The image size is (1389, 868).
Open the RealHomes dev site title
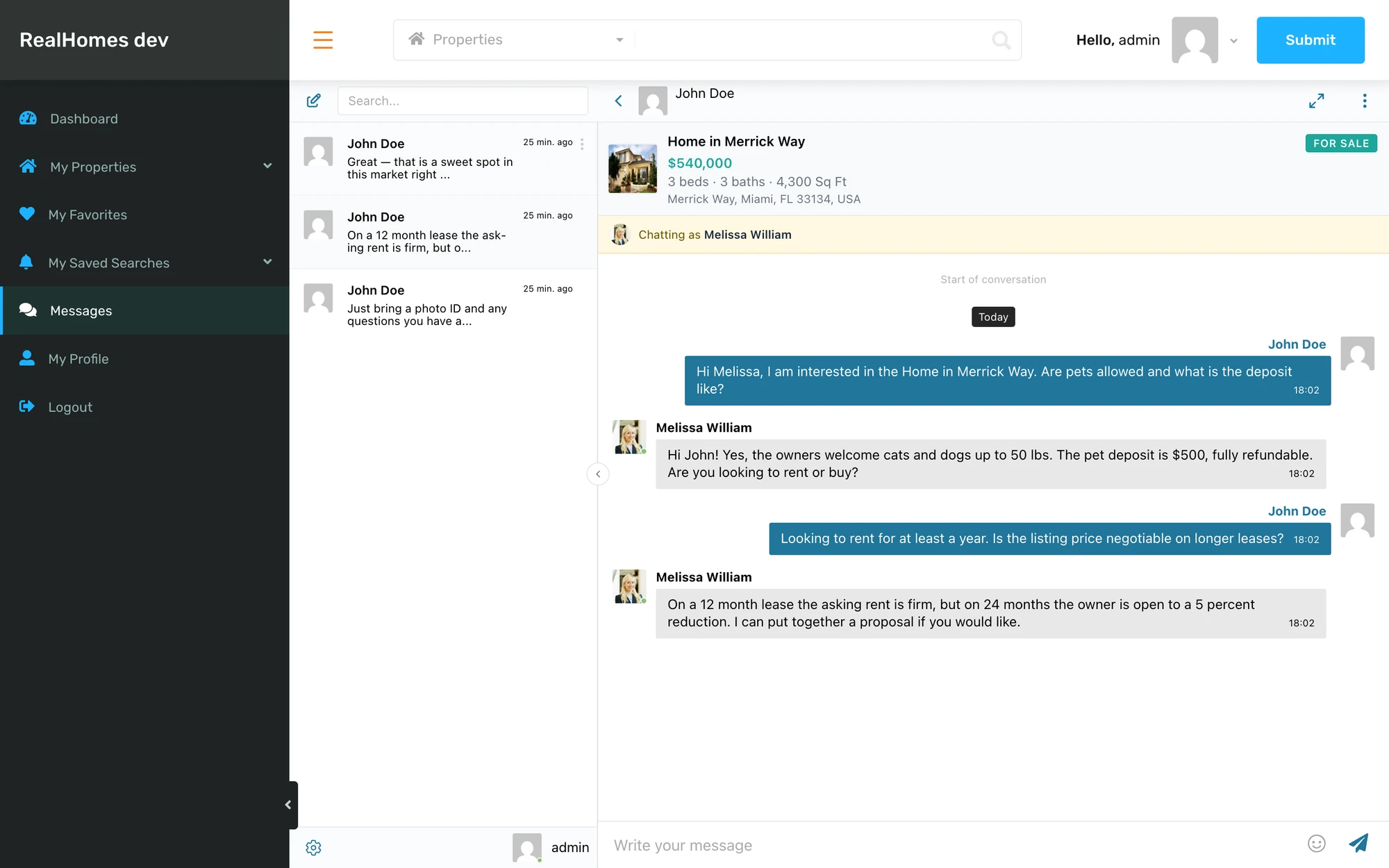pyautogui.click(x=94, y=40)
